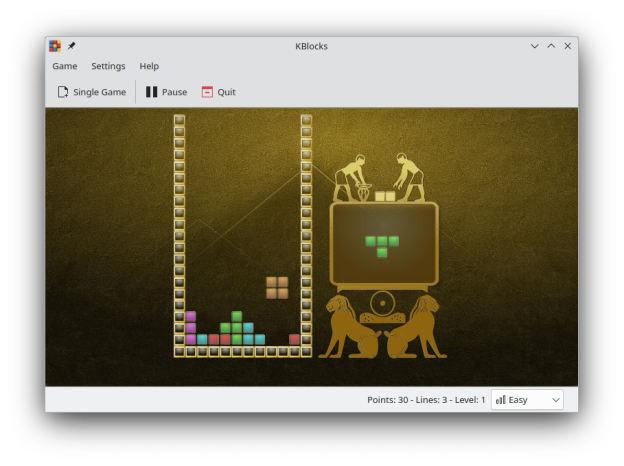The height and width of the screenshot is (466, 624).
Task: Start a new Single Game
Action: pyautogui.click(x=99, y=92)
